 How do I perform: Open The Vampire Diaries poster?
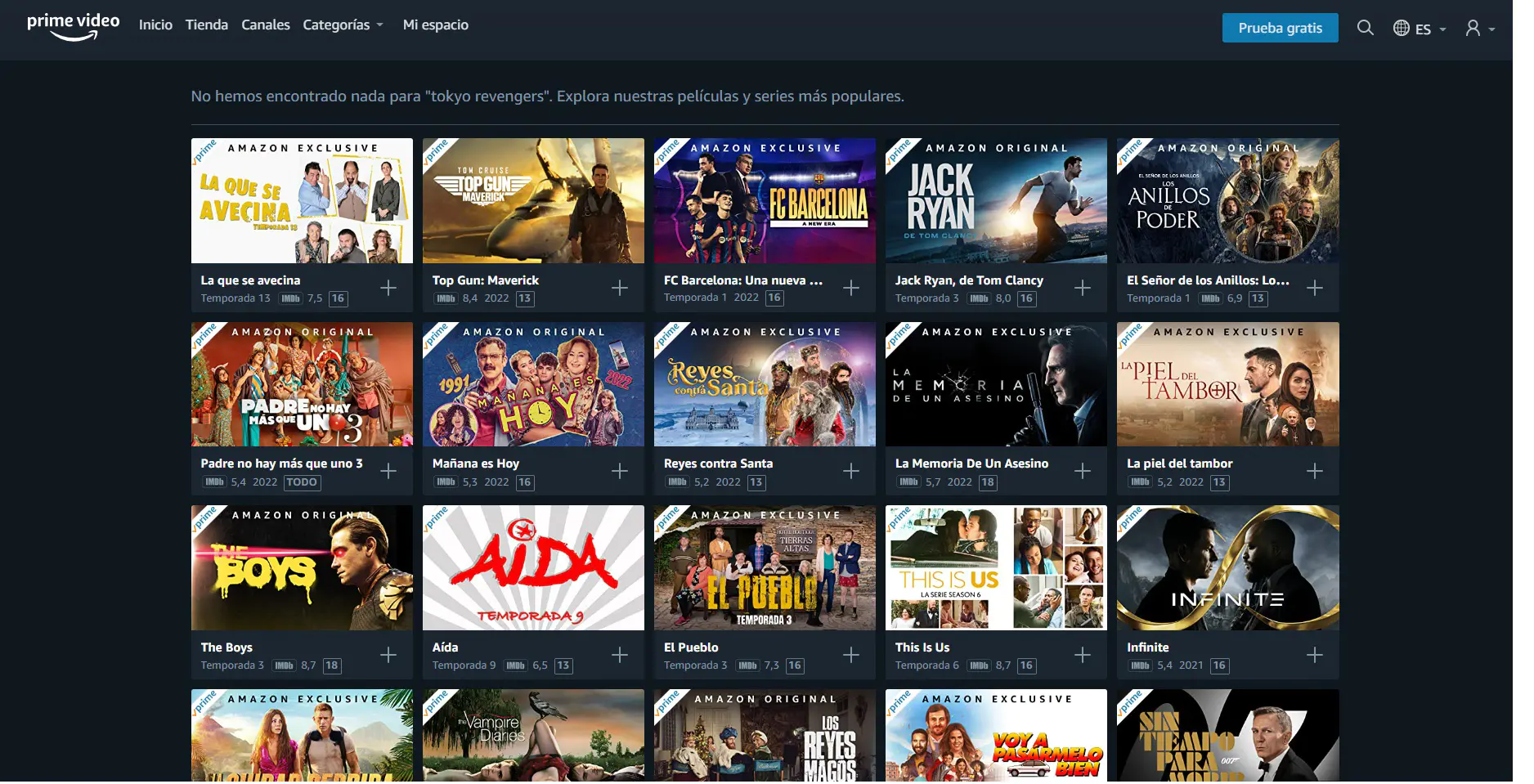pos(533,736)
